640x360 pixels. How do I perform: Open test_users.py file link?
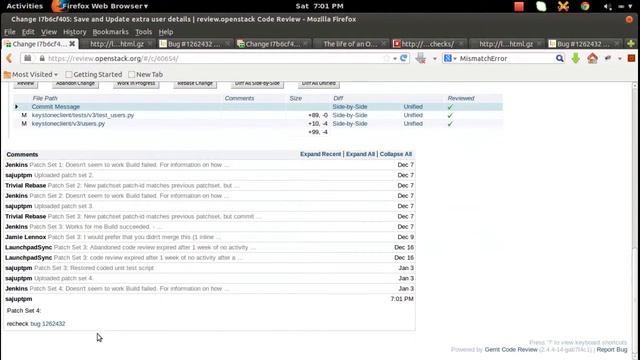[83, 116]
